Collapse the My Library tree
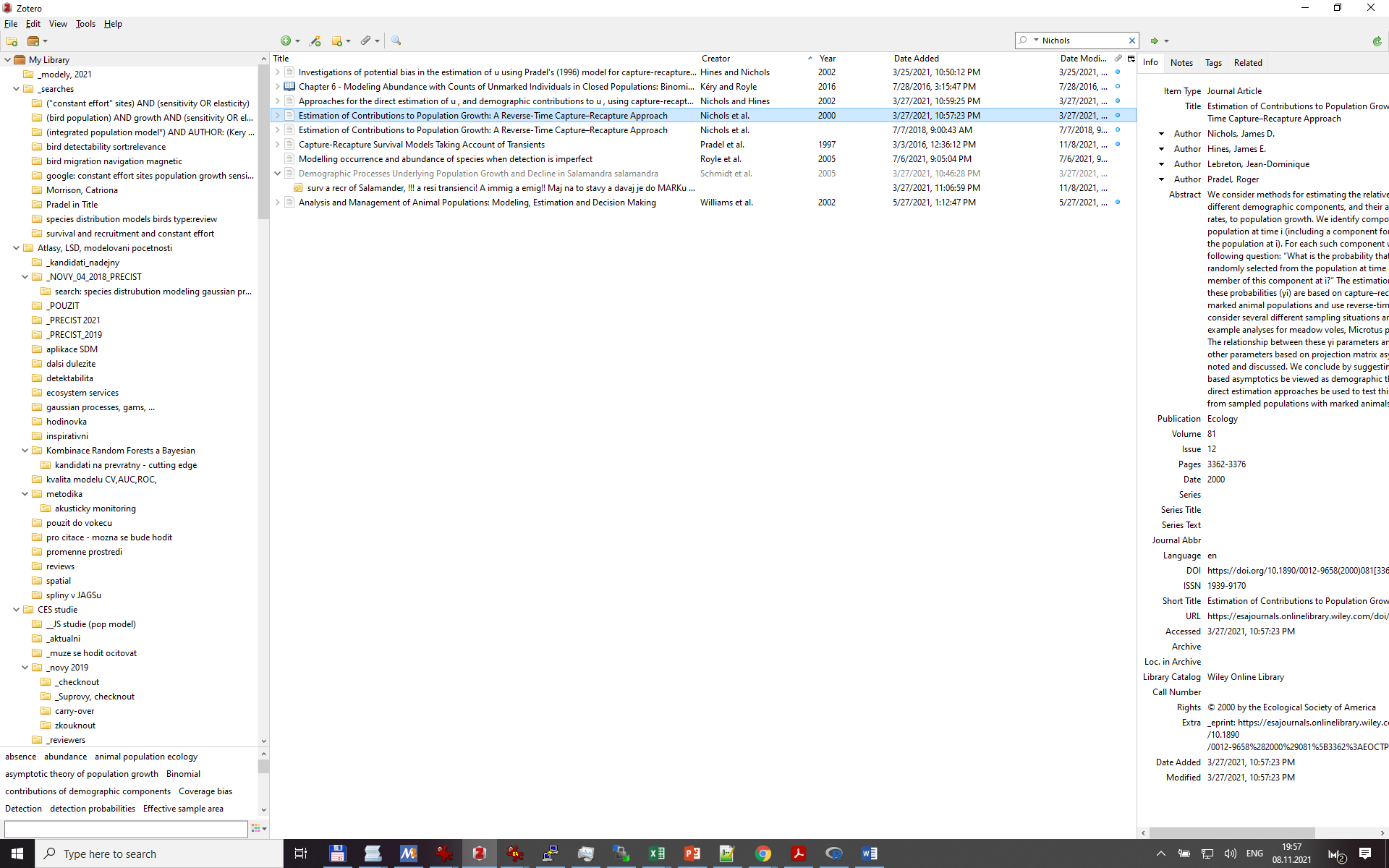This screenshot has height=868, width=1389. click(x=7, y=60)
